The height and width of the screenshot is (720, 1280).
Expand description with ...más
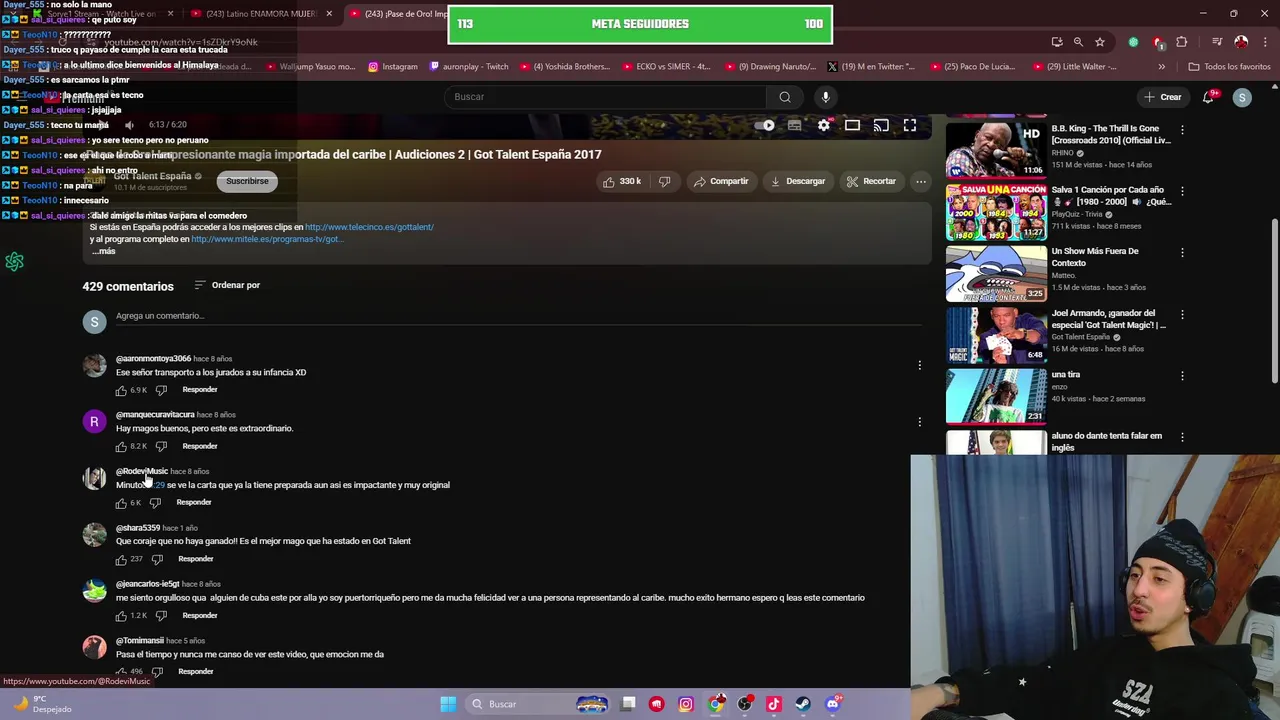coord(104,251)
